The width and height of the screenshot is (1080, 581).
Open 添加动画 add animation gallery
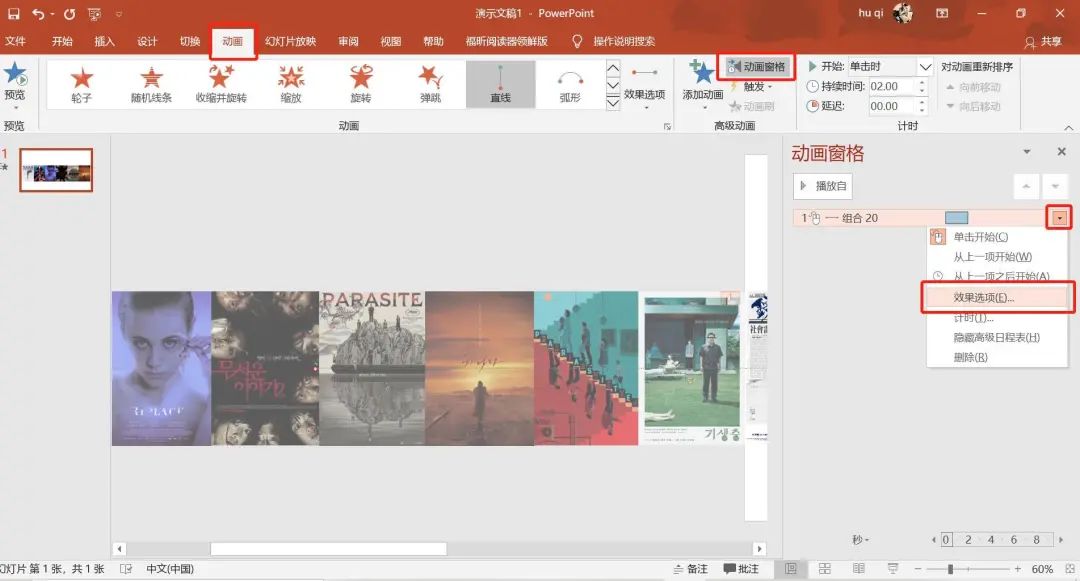(x=703, y=84)
